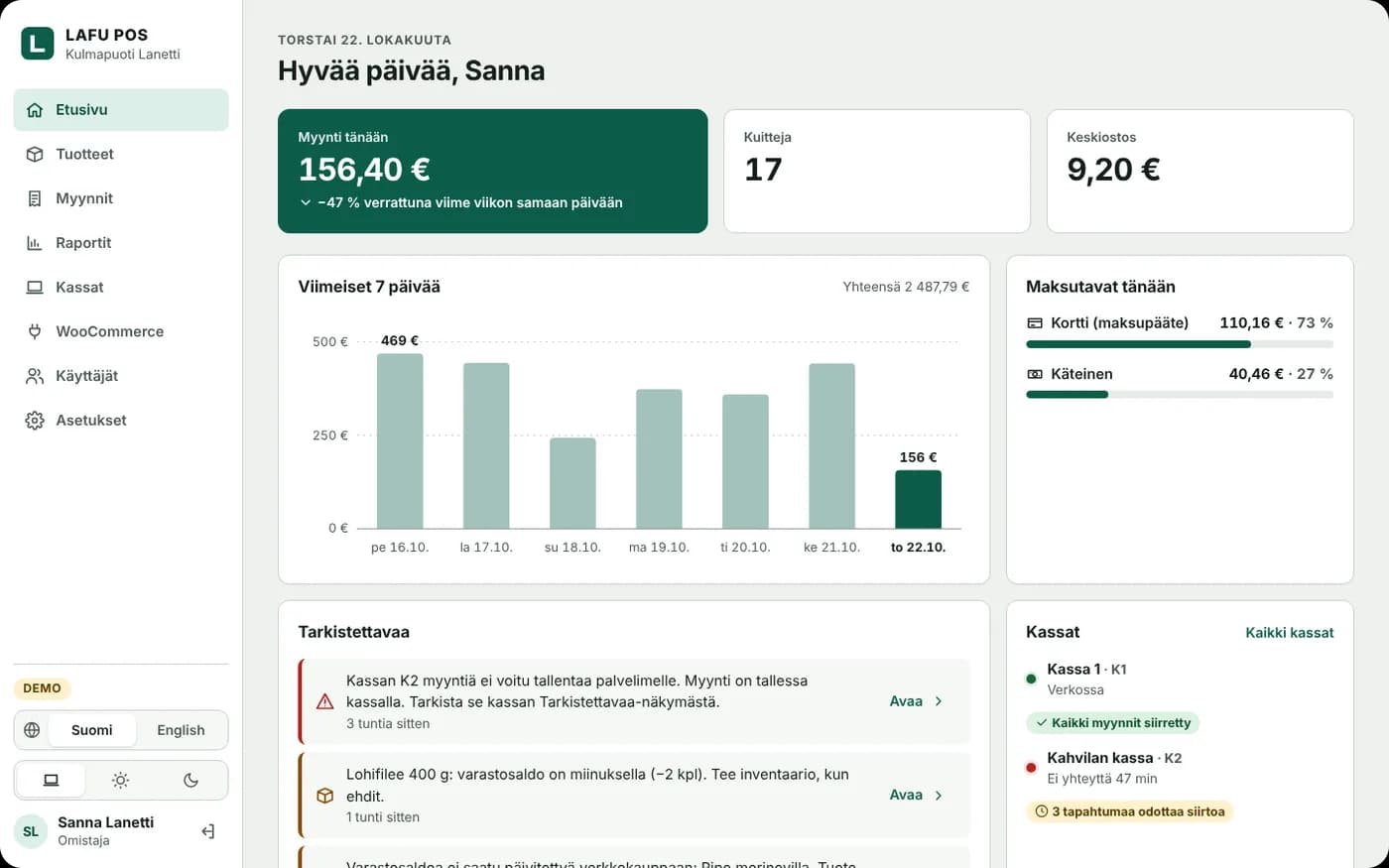The height and width of the screenshot is (868, 1389).
Task: Click the Kahvilan kassa red status dot
Action: [1031, 768]
